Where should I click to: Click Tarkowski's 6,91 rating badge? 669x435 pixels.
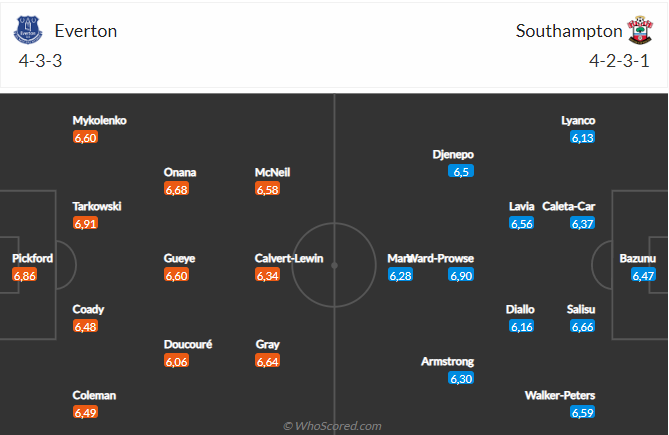tap(85, 223)
